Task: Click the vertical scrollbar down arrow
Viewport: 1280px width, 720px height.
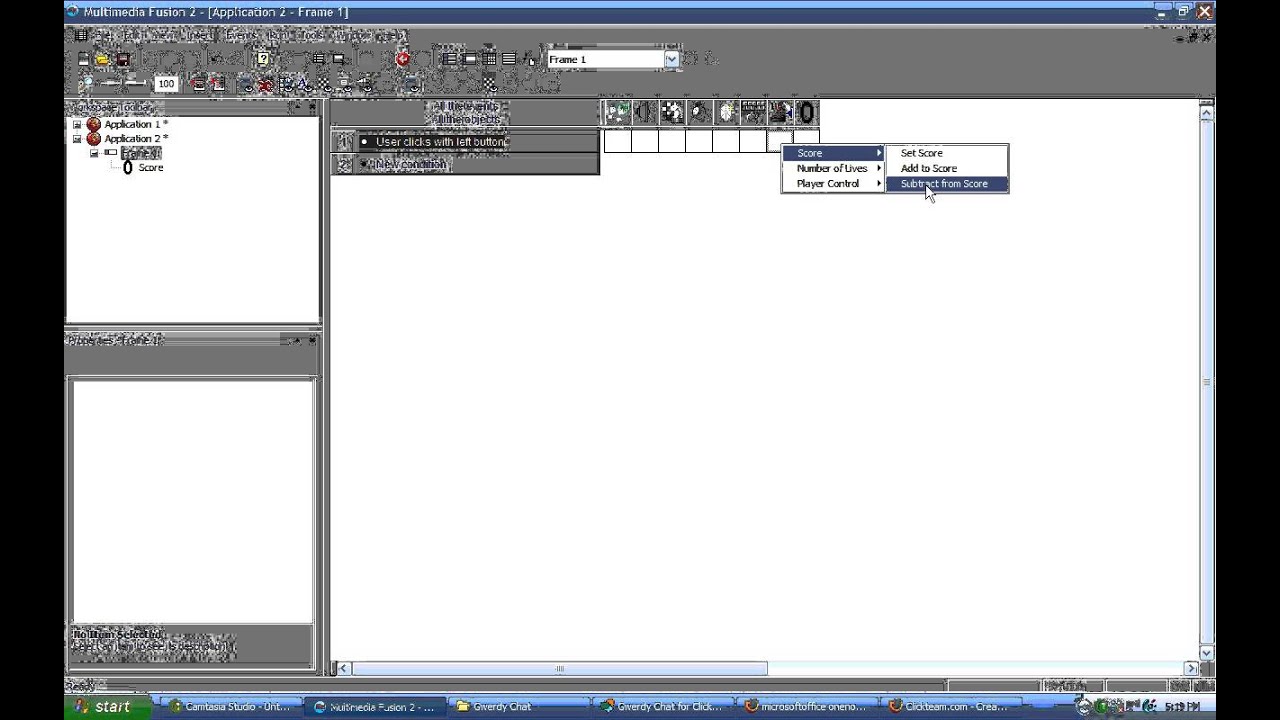Action: [1207, 653]
